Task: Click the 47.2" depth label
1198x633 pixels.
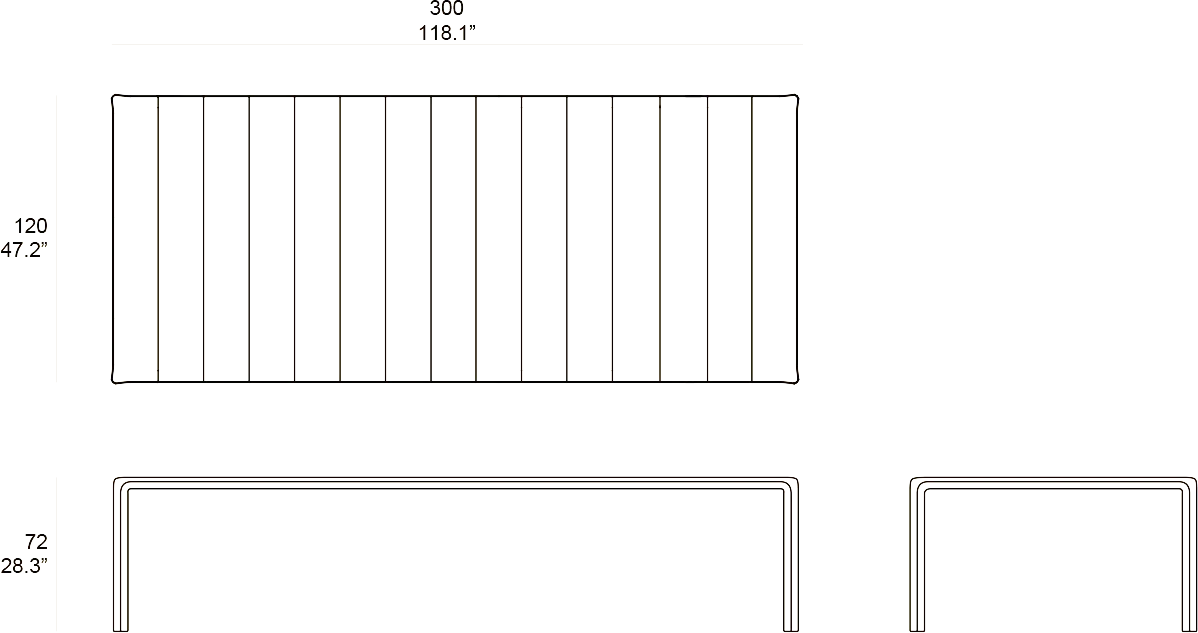Action: 24,250
